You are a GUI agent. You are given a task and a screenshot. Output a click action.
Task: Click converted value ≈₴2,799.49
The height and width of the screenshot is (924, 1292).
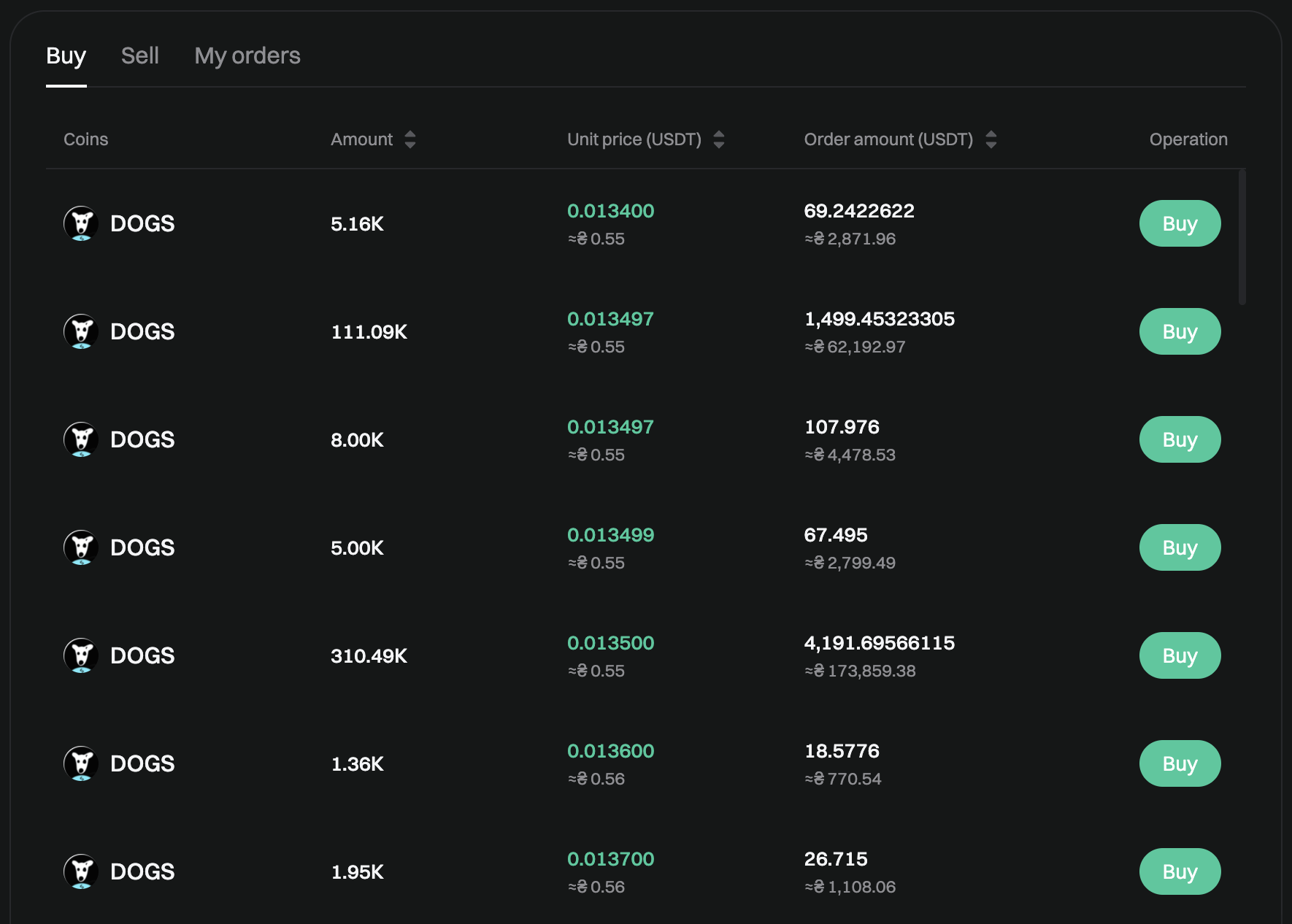point(850,563)
